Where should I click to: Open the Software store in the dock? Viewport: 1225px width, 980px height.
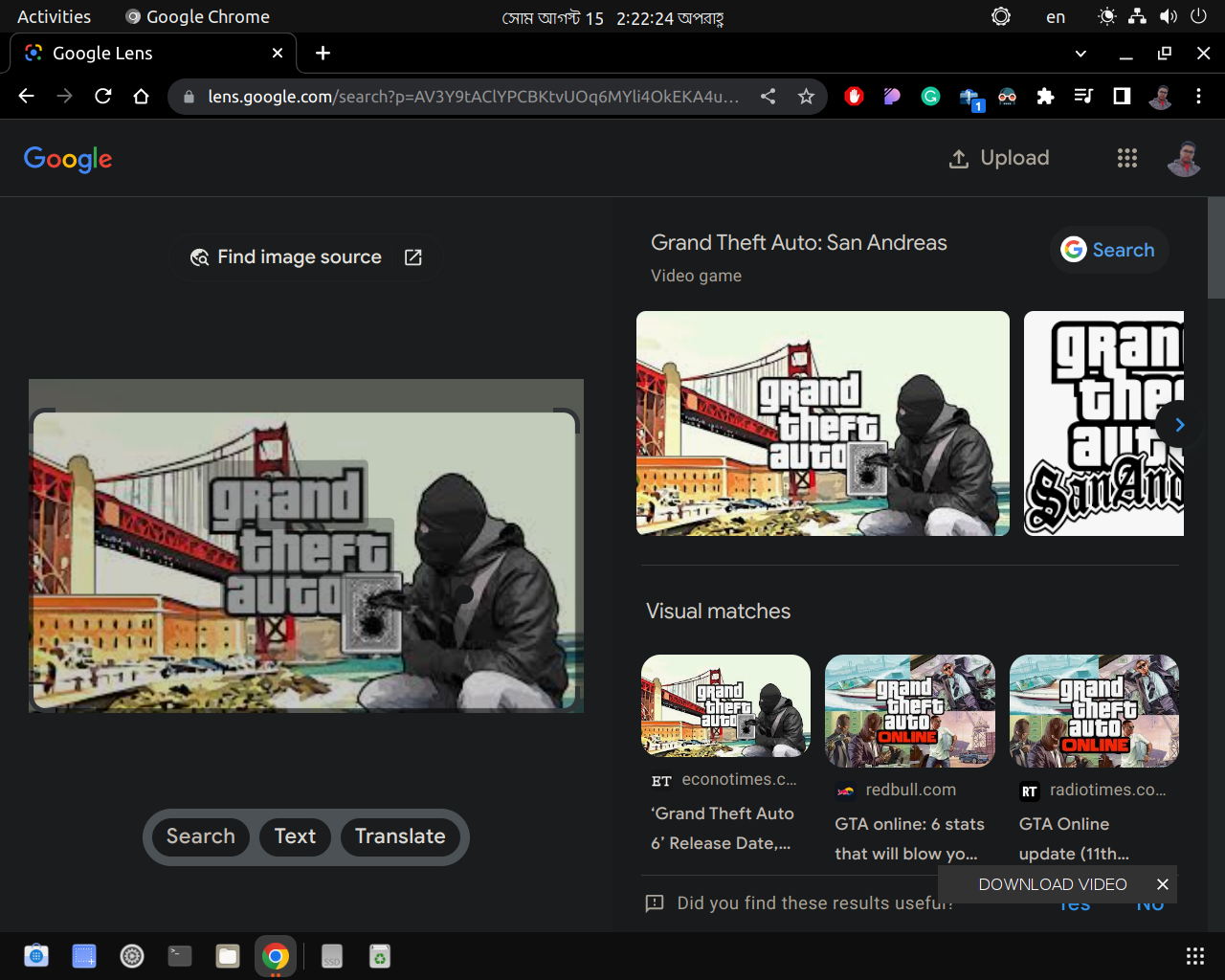point(36,955)
